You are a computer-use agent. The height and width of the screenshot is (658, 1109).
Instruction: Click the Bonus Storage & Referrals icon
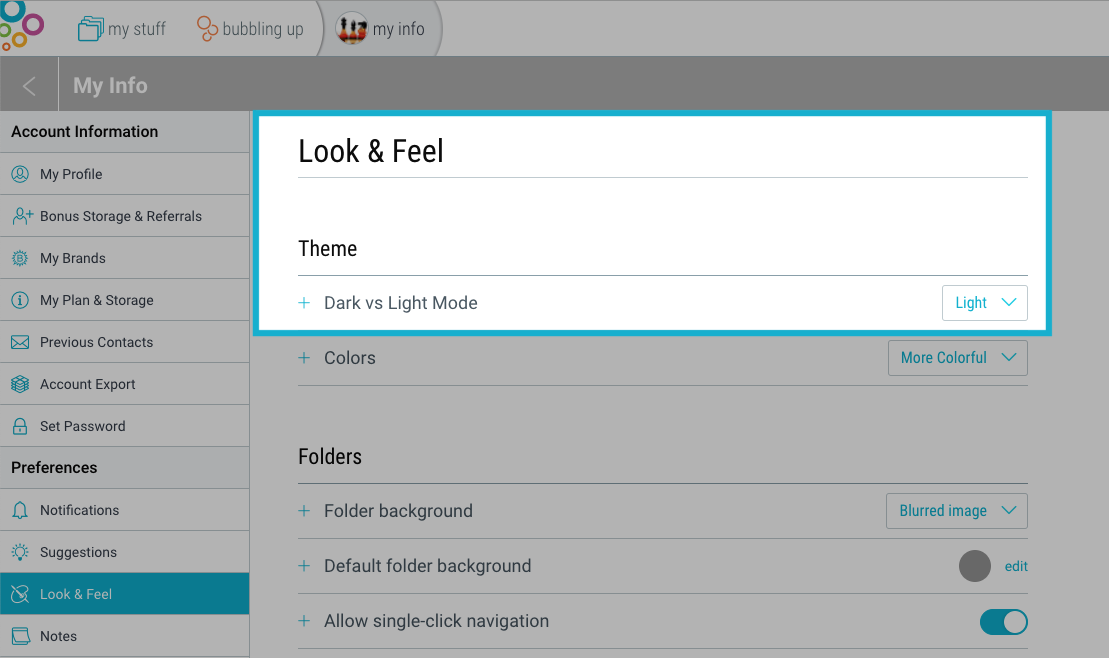(x=22, y=216)
